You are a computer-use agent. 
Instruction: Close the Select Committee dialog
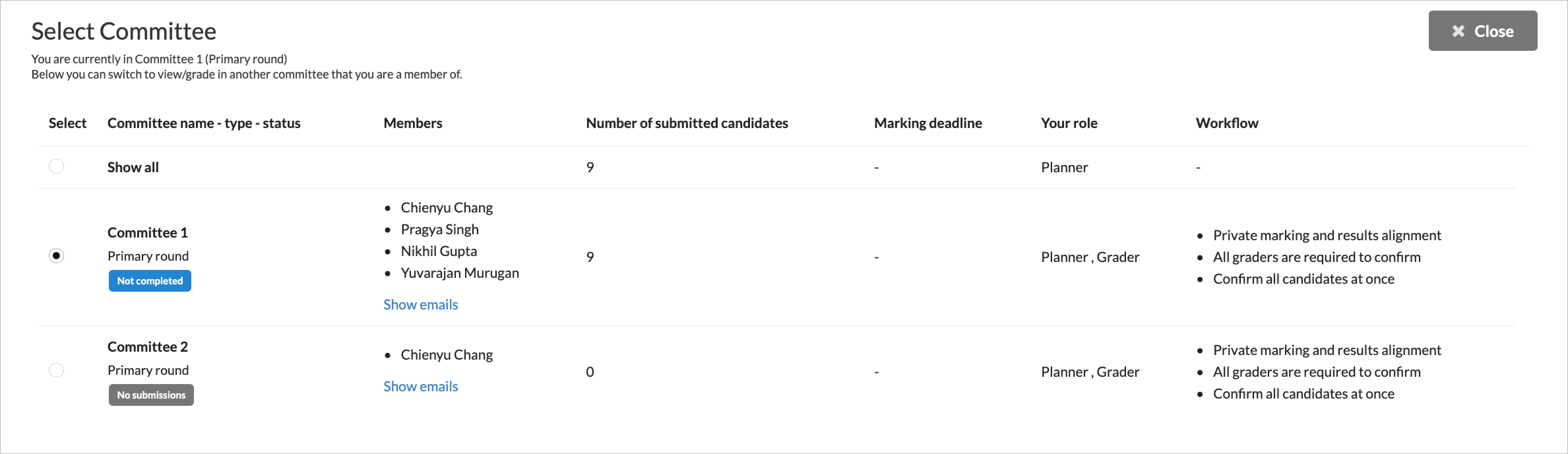1482,31
